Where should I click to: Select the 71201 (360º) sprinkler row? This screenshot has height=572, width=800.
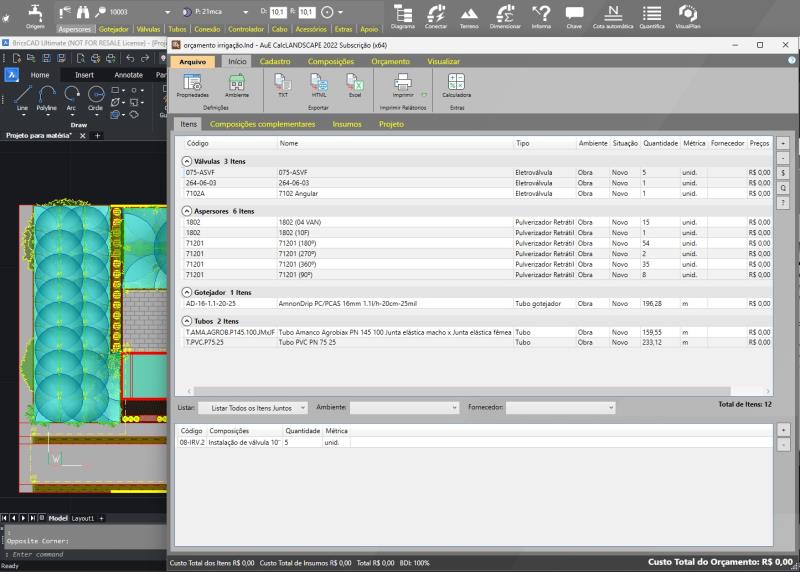coord(477,264)
